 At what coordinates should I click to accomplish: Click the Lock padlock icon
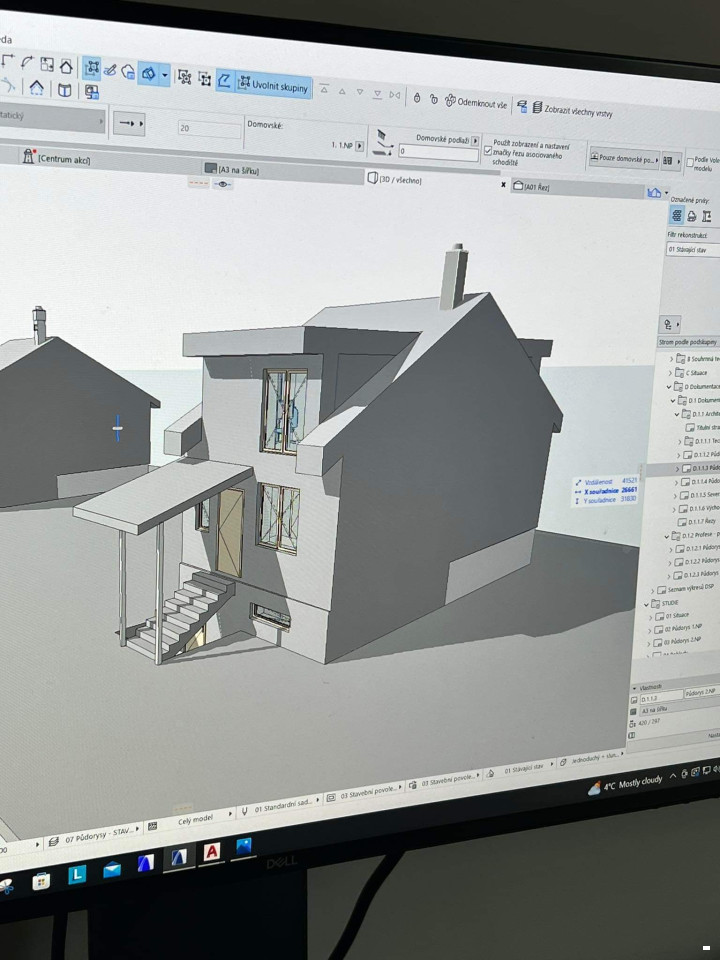pos(416,97)
